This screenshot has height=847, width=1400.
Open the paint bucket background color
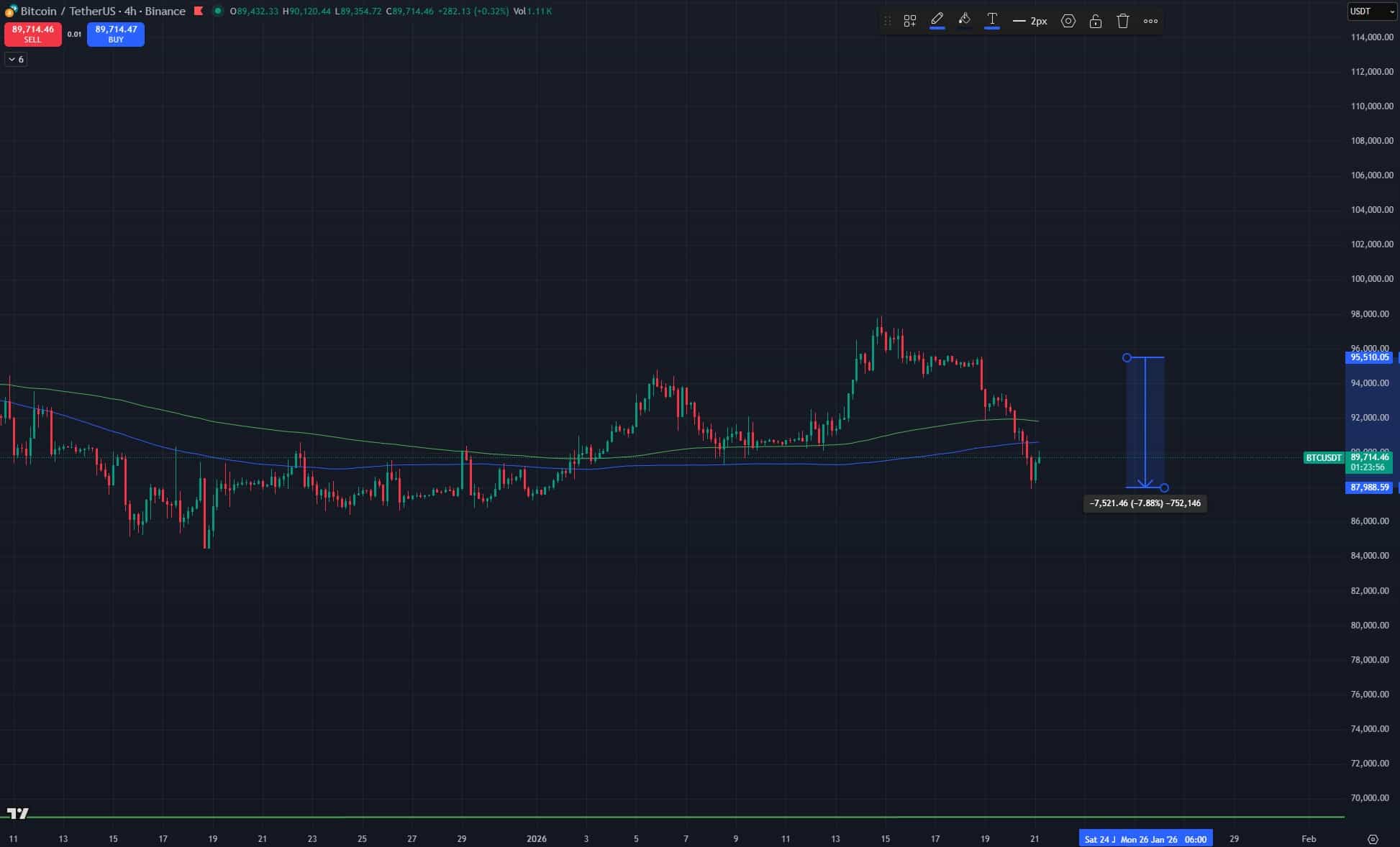(x=964, y=20)
